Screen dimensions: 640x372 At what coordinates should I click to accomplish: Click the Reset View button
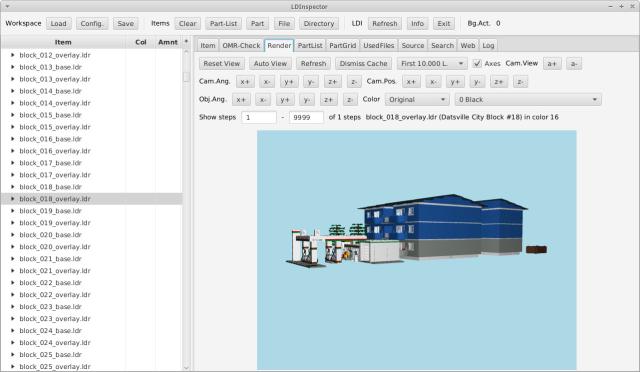tap(222, 64)
